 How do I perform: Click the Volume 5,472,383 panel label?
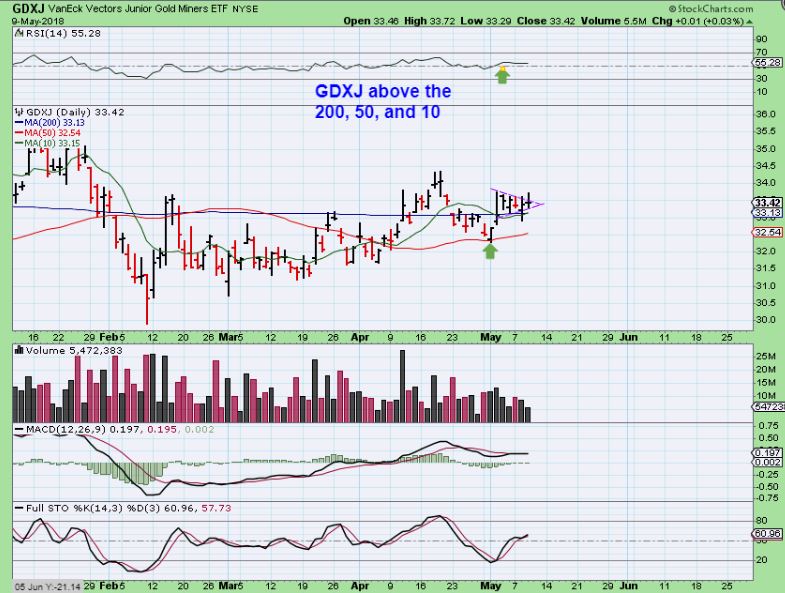74,350
